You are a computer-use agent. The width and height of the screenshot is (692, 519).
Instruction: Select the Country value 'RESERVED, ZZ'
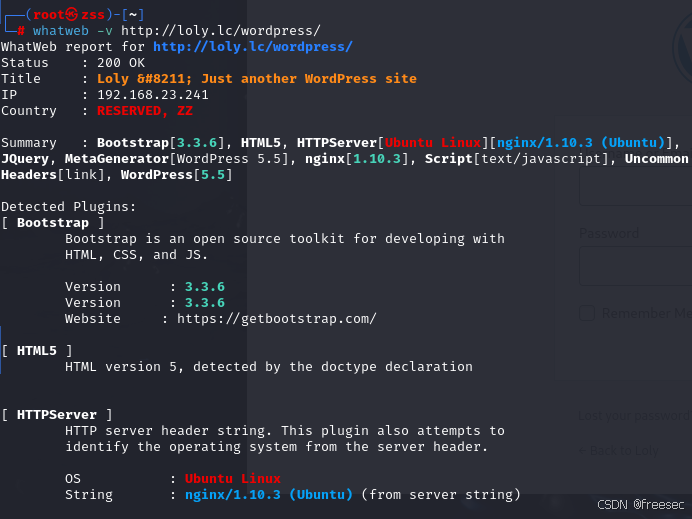(x=145, y=111)
